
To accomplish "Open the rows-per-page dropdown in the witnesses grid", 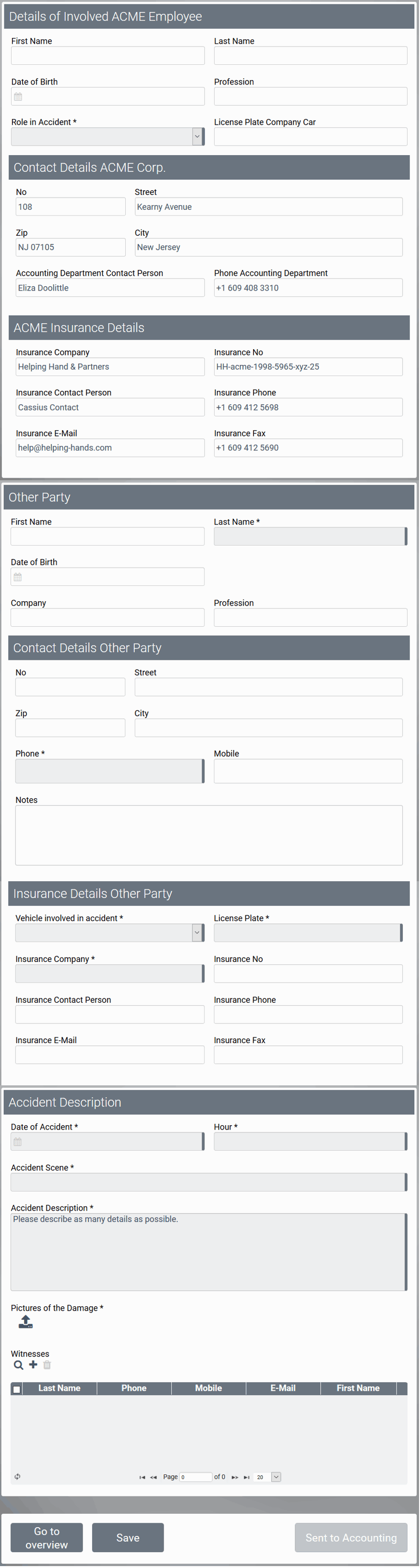I will pyautogui.click(x=276, y=1477).
